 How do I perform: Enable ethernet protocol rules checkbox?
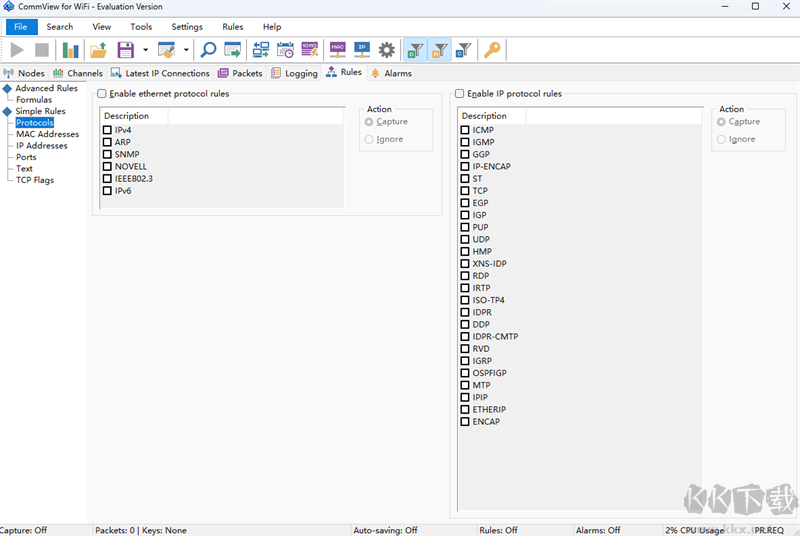tap(102, 94)
